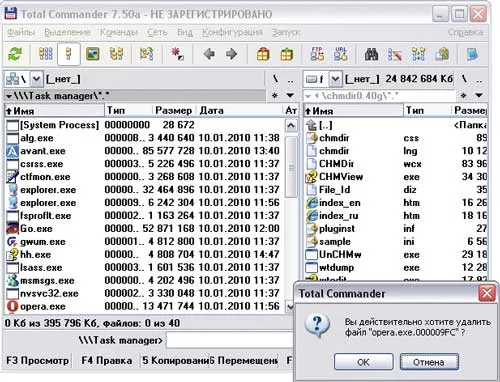Click the index_en browser icon
The image size is (500, 382).
pyautogui.click(x=311, y=203)
